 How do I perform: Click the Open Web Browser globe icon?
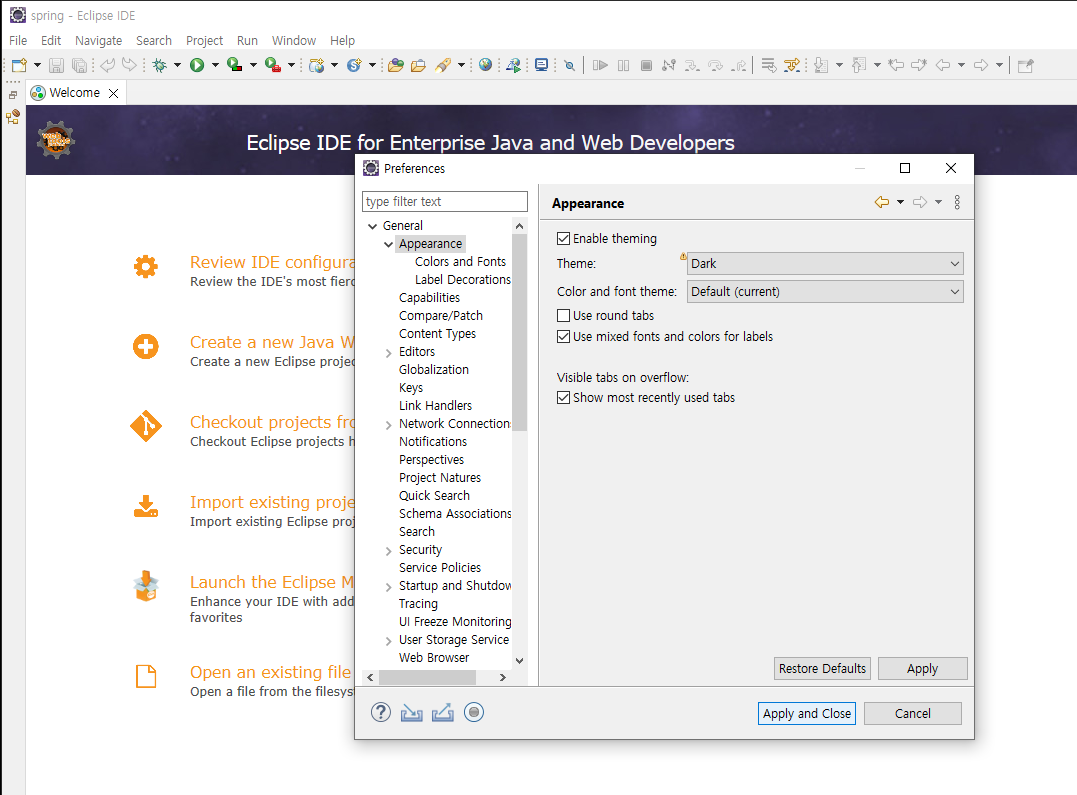pyautogui.click(x=486, y=65)
